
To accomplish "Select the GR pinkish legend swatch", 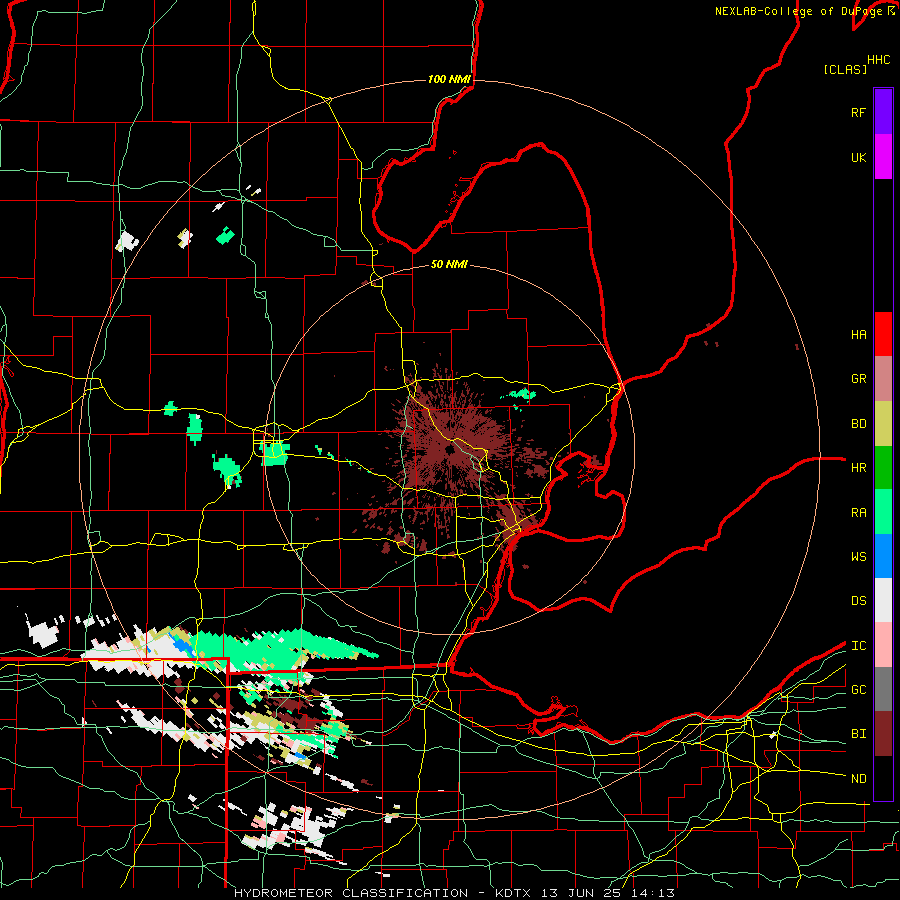I will pyautogui.click(x=883, y=379).
